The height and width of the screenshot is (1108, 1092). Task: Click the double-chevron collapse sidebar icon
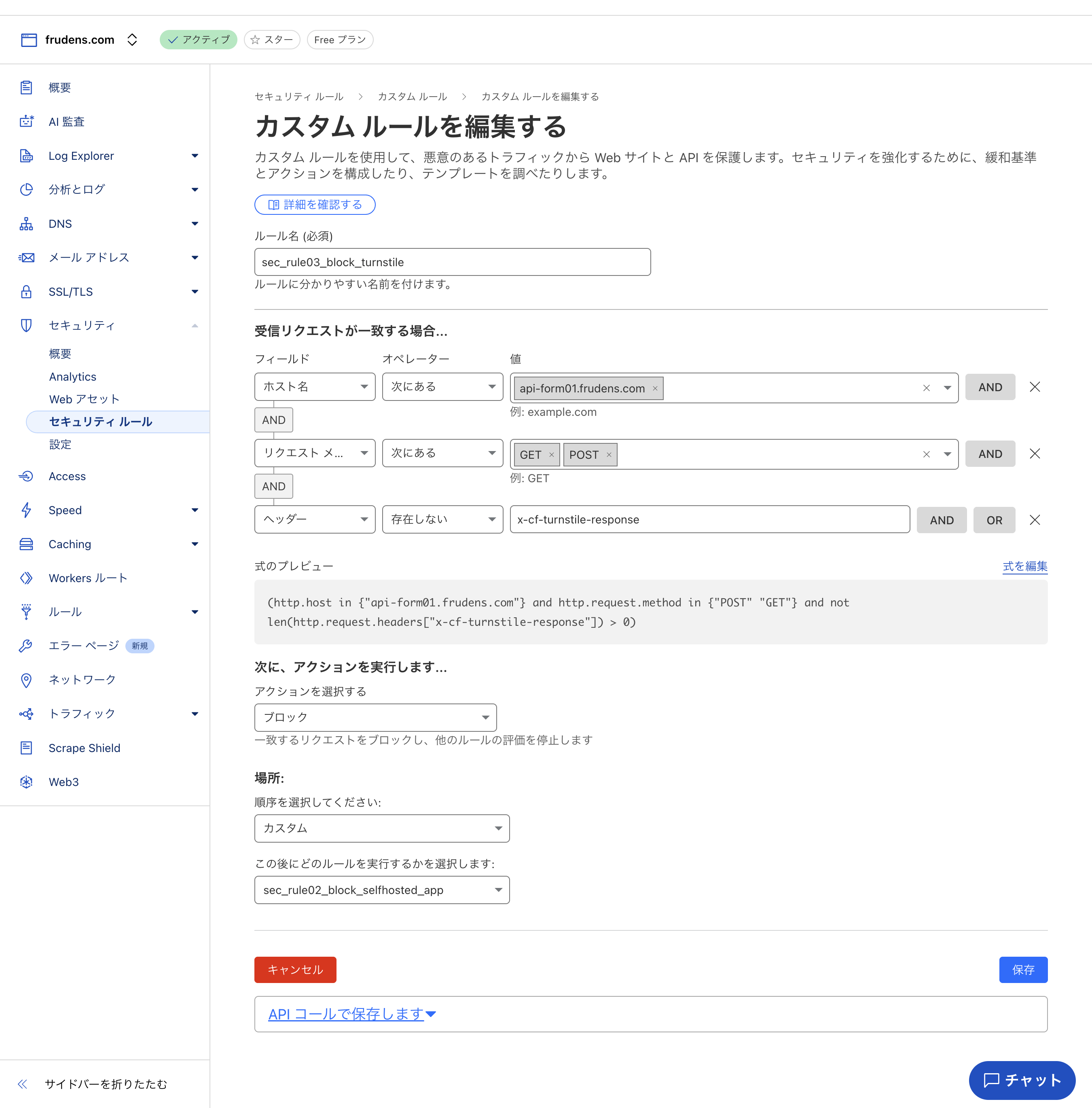pyautogui.click(x=22, y=1083)
